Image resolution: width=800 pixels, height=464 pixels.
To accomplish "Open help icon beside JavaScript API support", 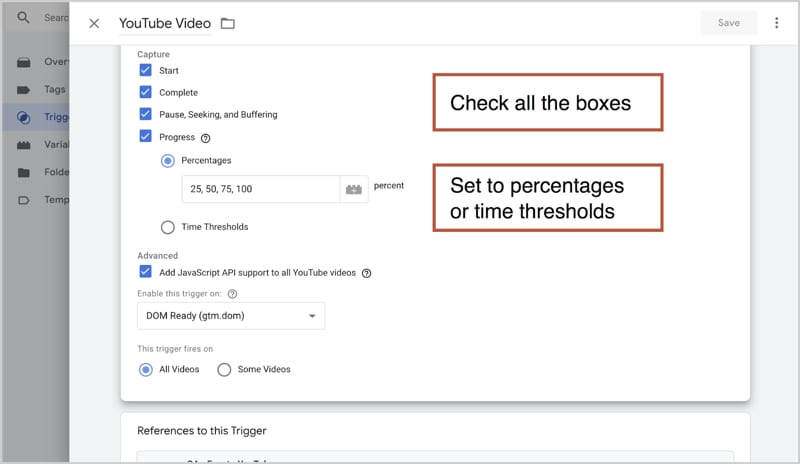I will (x=366, y=273).
